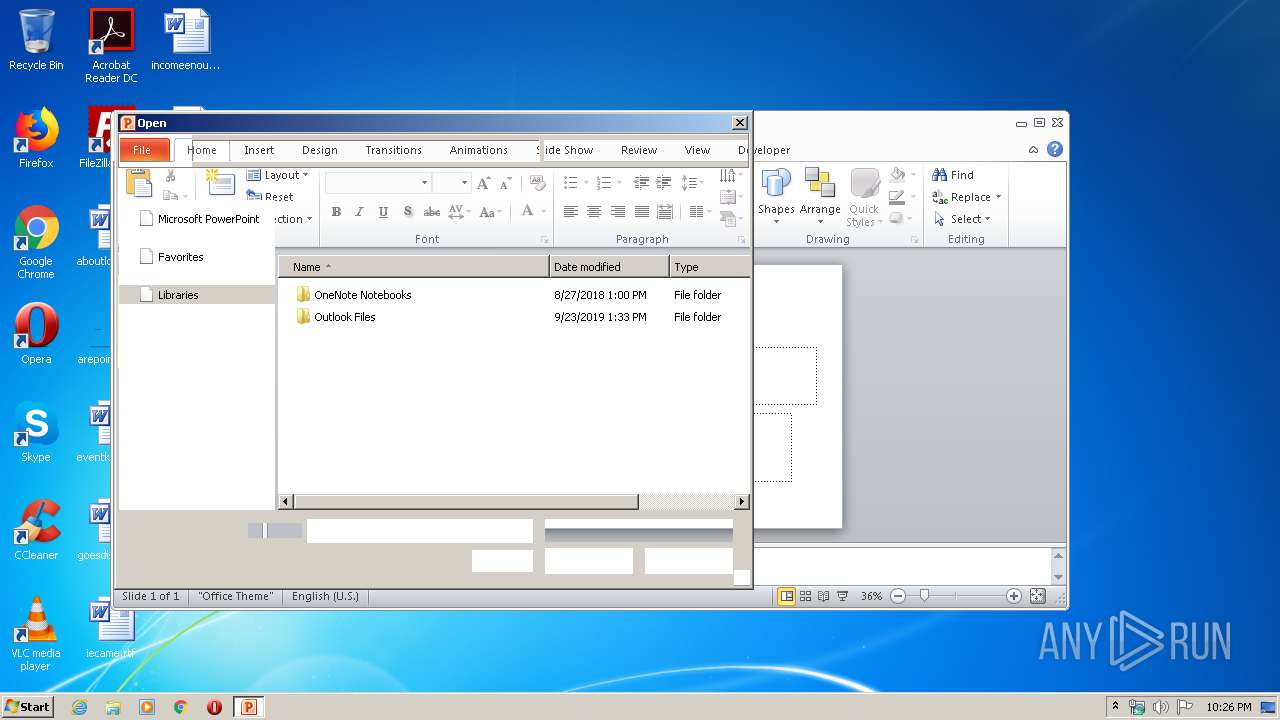Open the Layout dropdown
Screen dimensions: 1280x720
(x=277, y=175)
